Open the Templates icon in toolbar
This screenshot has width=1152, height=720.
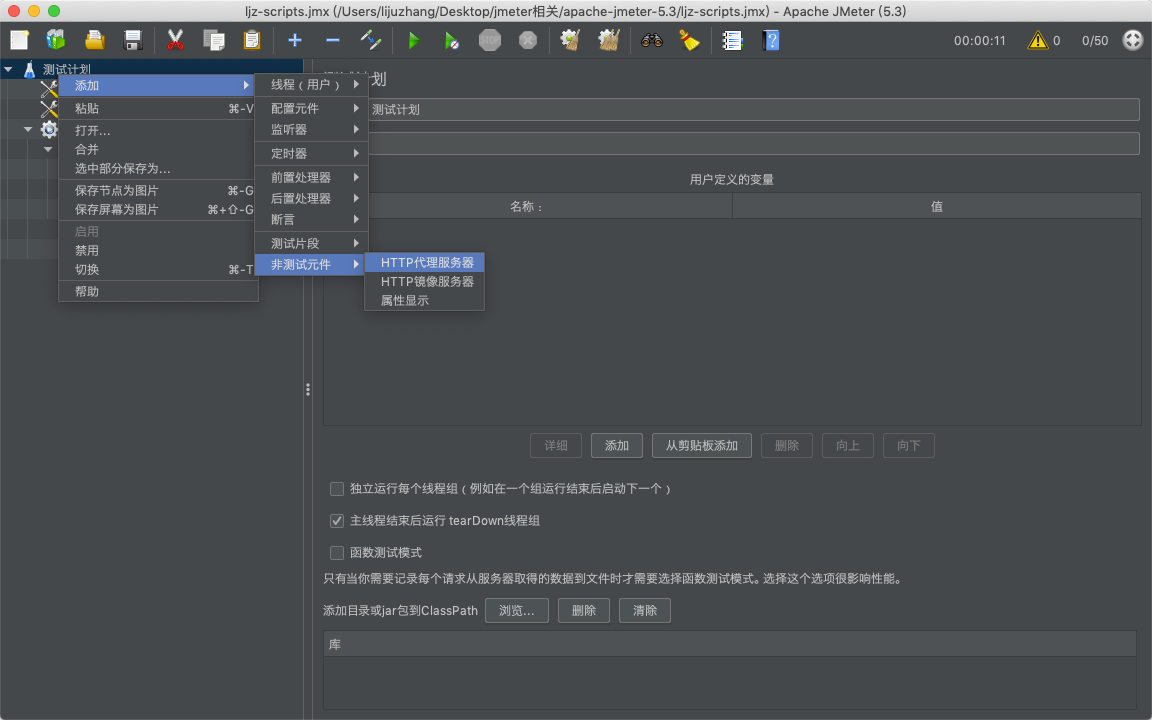[56, 40]
